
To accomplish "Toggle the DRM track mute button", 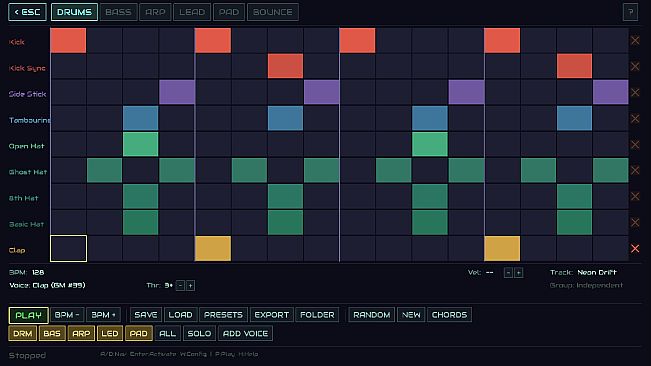I will click(22, 333).
